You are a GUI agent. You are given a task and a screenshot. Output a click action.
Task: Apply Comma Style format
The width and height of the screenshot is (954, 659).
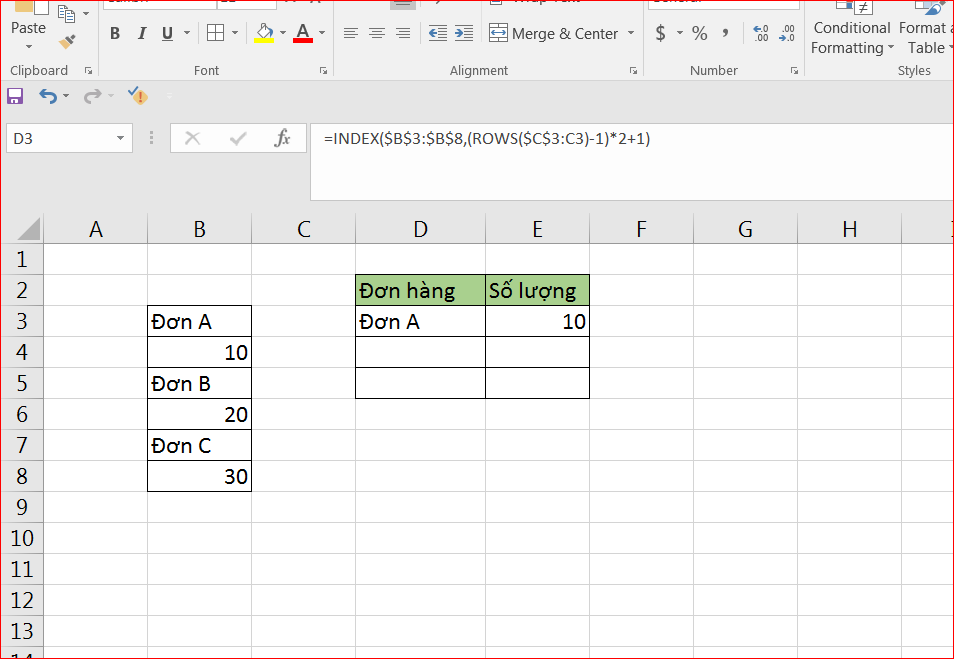point(725,33)
